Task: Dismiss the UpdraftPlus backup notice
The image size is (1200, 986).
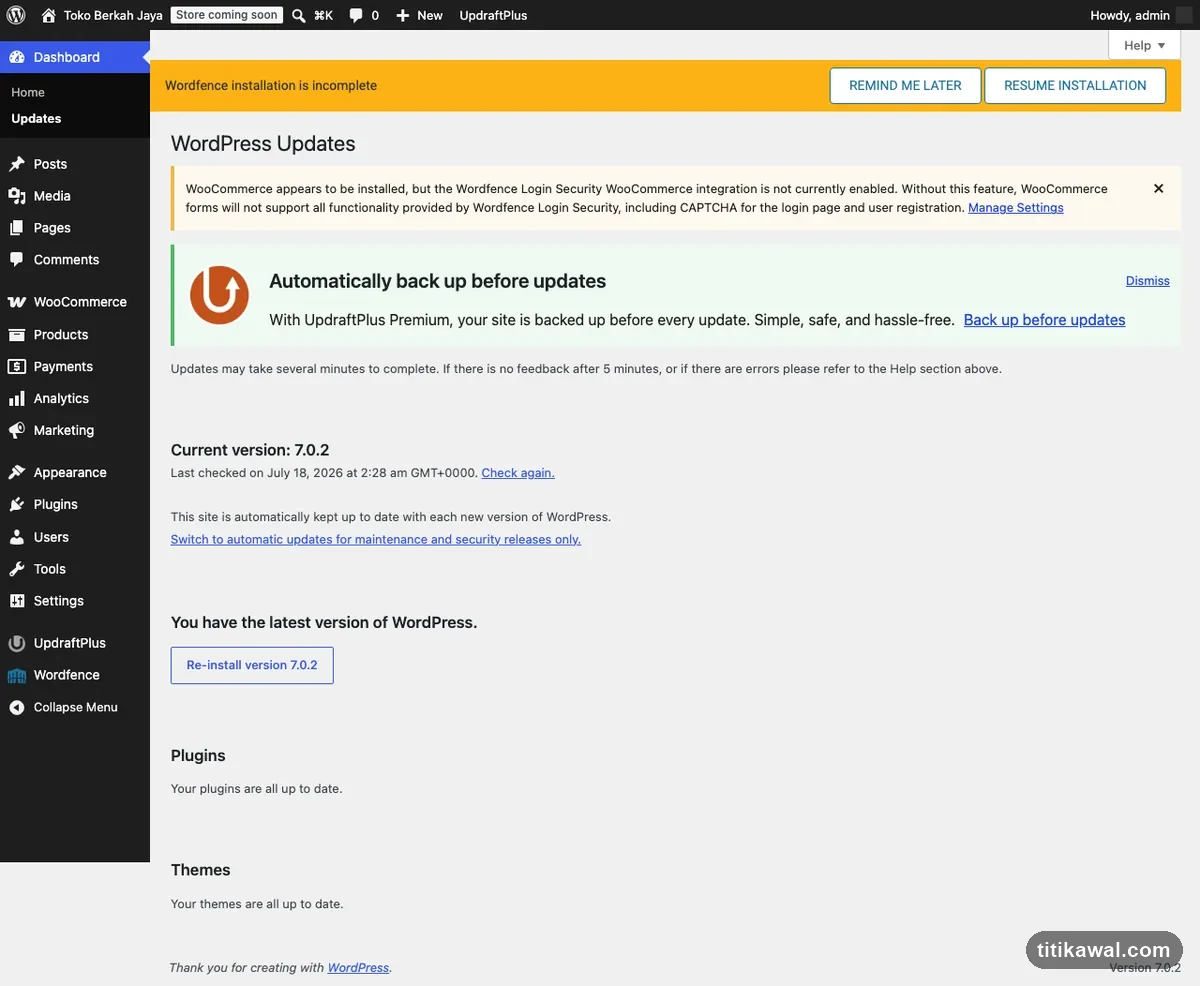Action: (x=1148, y=281)
